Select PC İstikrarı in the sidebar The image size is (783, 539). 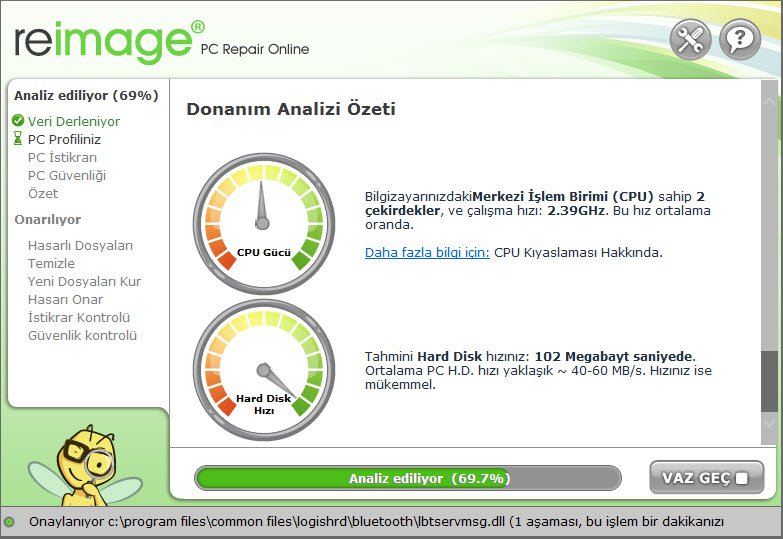coord(62,157)
